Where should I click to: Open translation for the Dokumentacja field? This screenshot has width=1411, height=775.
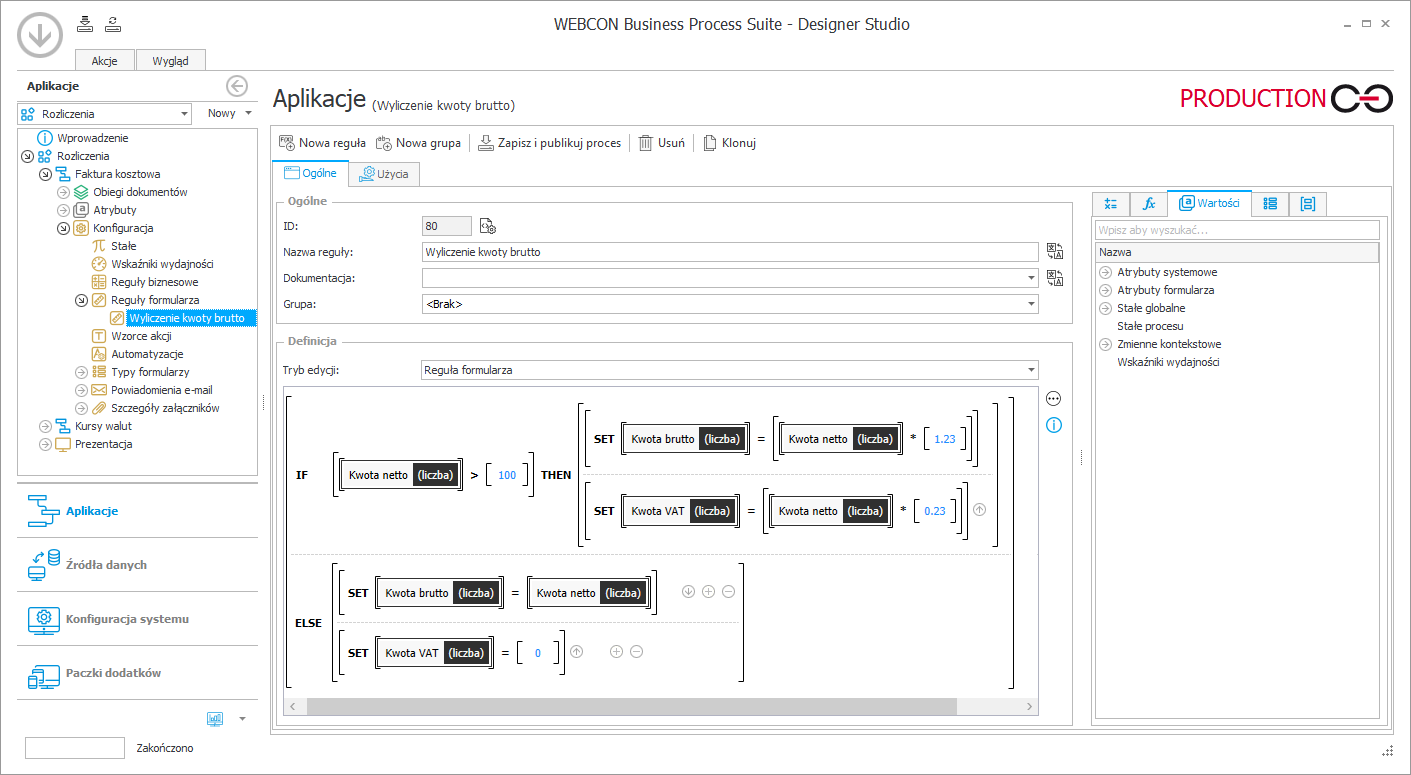click(1055, 277)
